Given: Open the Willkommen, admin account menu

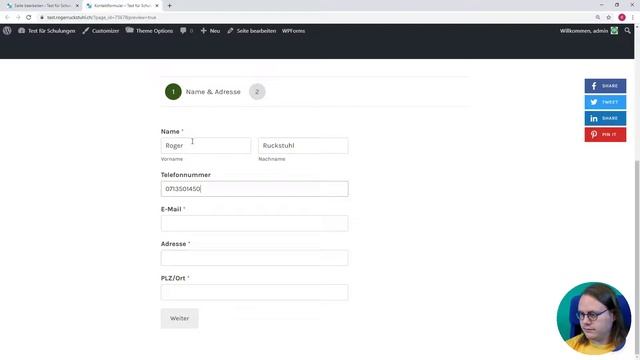Looking at the screenshot, I should click(x=589, y=31).
